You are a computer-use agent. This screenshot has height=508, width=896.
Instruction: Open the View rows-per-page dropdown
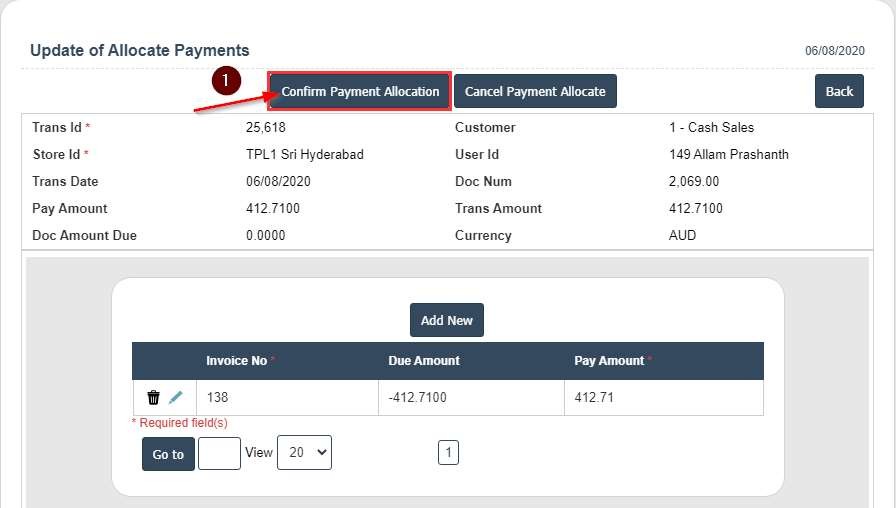click(304, 452)
